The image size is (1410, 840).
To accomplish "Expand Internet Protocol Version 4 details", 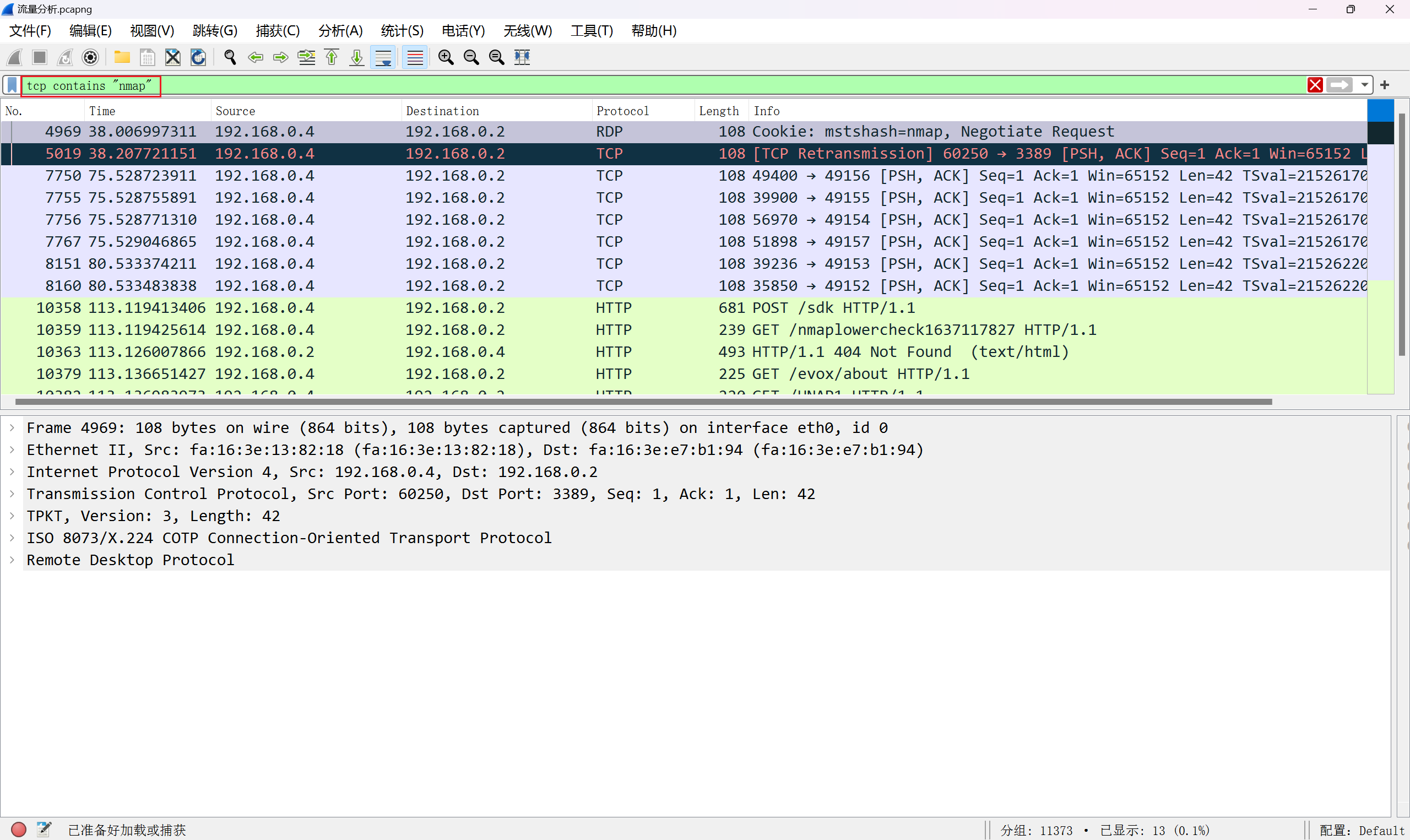I will [12, 472].
